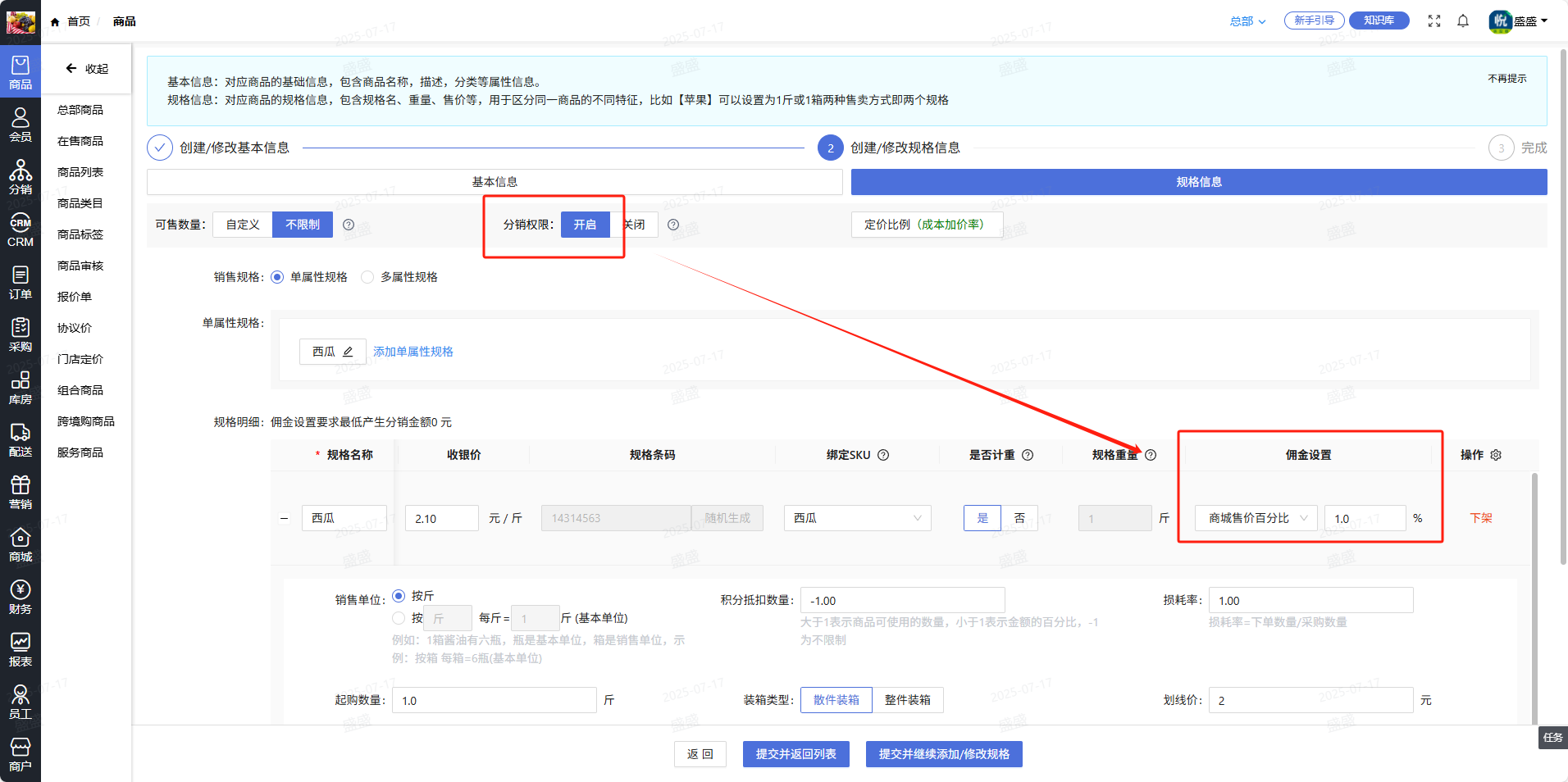Switch 分销权限 to 关闭

(x=635, y=225)
